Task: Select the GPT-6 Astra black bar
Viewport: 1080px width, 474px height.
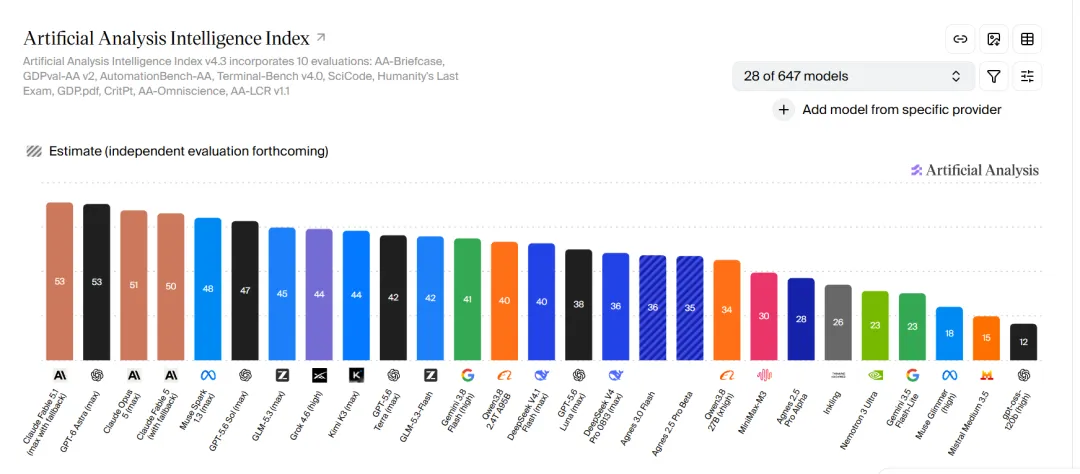Action: tap(96, 282)
